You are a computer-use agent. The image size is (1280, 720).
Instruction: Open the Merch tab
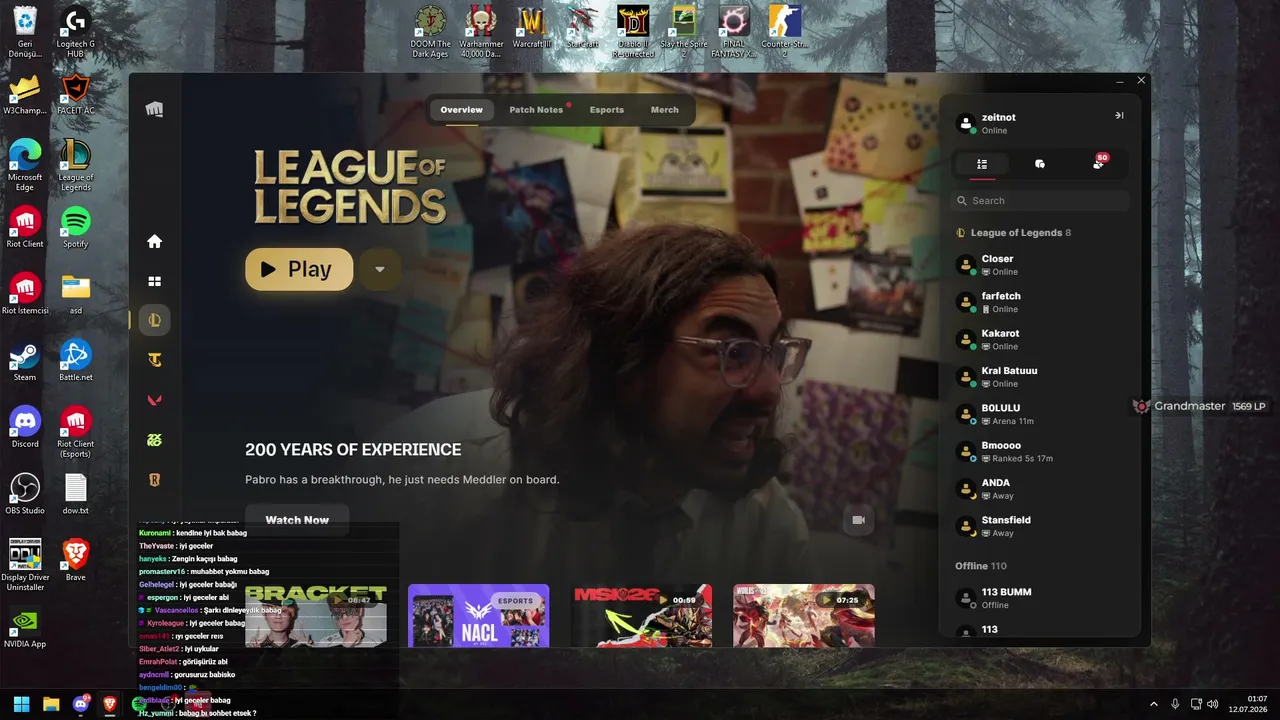(x=664, y=110)
